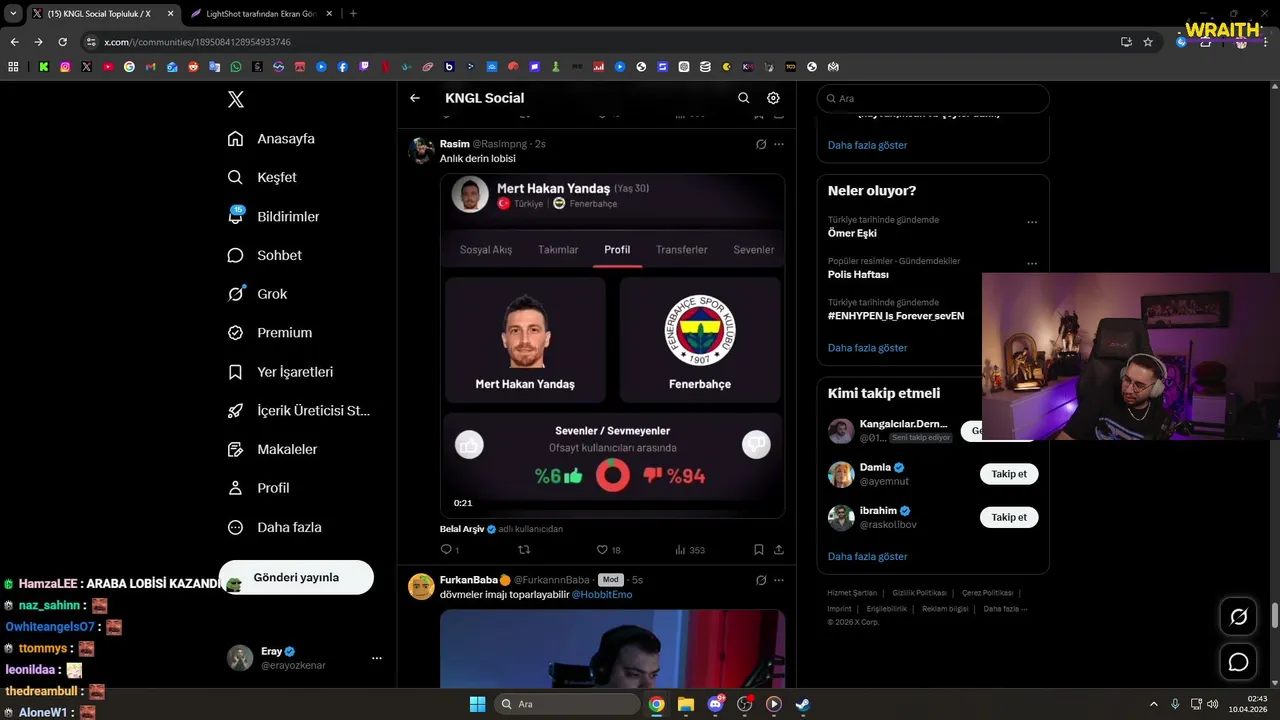Image resolution: width=1280 pixels, height=720 pixels.
Task: Open a new browser tab
Action: (x=353, y=14)
